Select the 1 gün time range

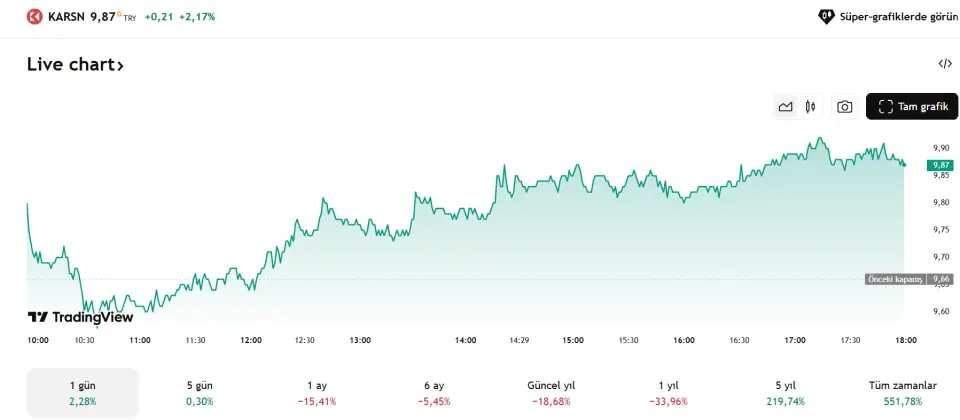tap(82, 393)
